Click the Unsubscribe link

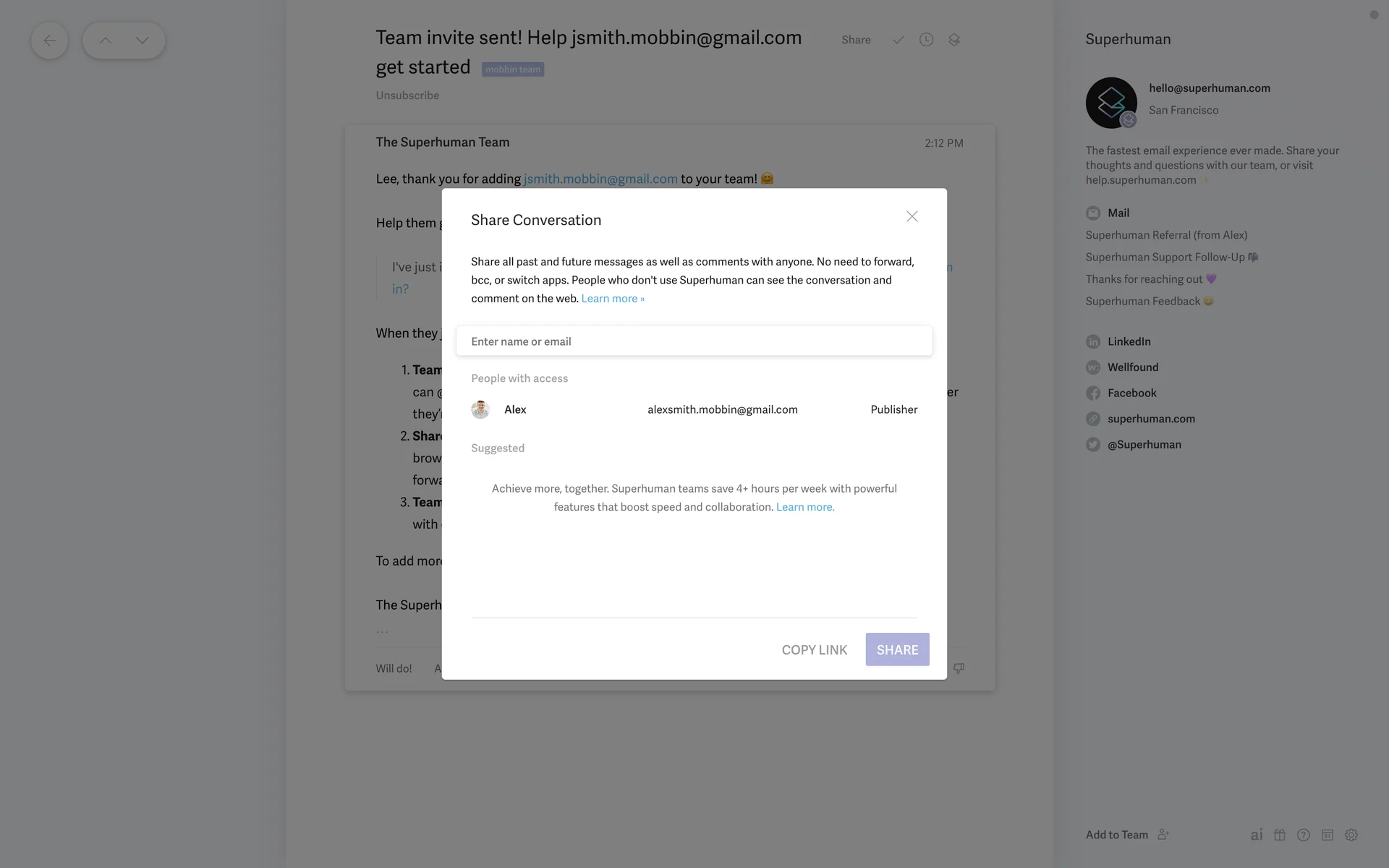coord(407,95)
